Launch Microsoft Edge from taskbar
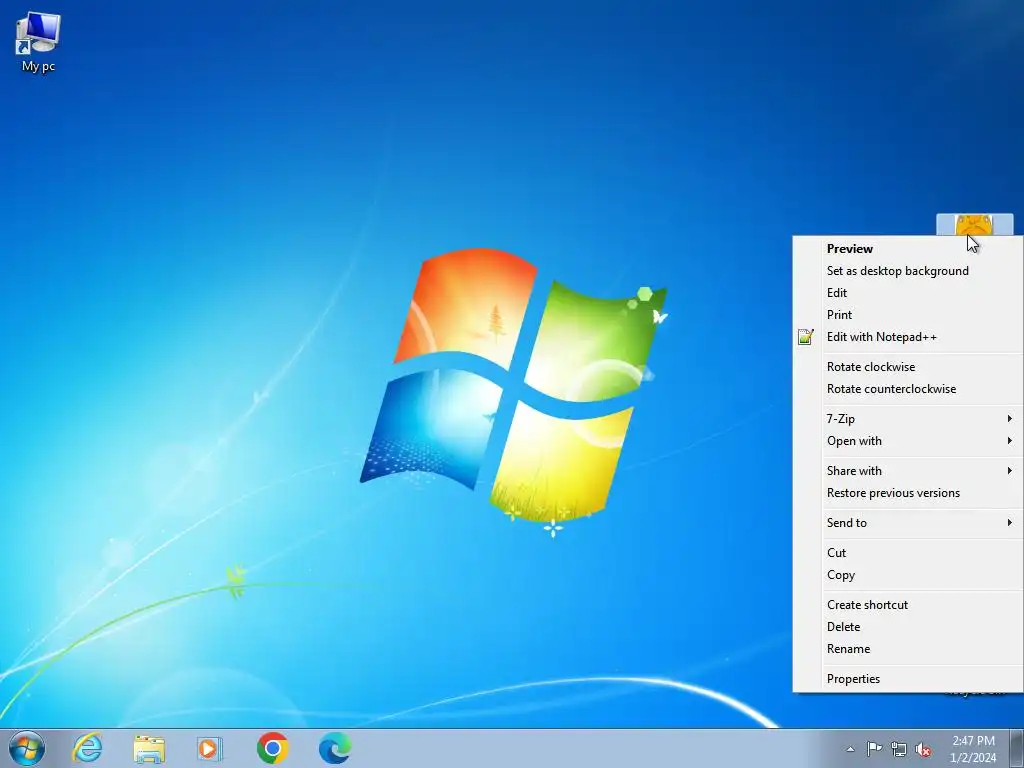This screenshot has width=1024, height=768. click(x=334, y=748)
